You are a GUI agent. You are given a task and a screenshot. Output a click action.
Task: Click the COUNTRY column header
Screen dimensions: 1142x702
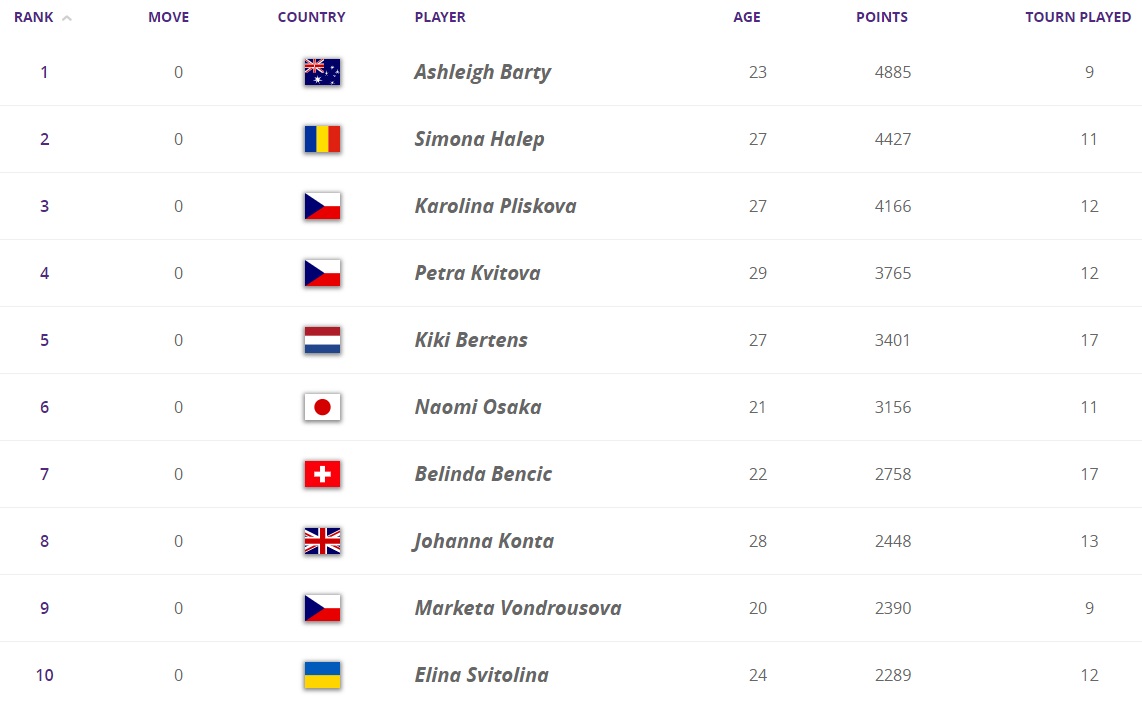(x=312, y=17)
